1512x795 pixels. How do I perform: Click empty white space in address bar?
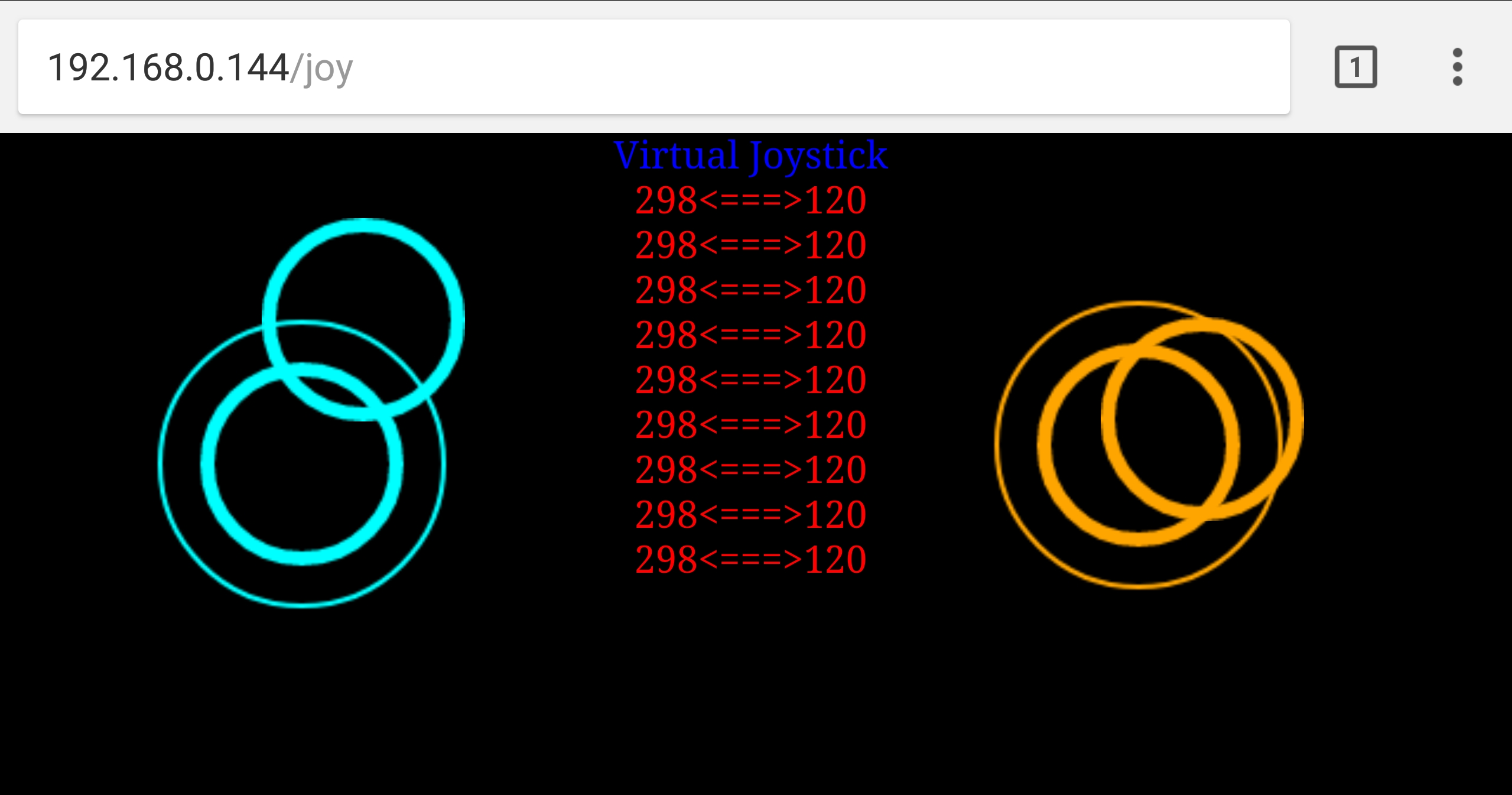point(827,67)
